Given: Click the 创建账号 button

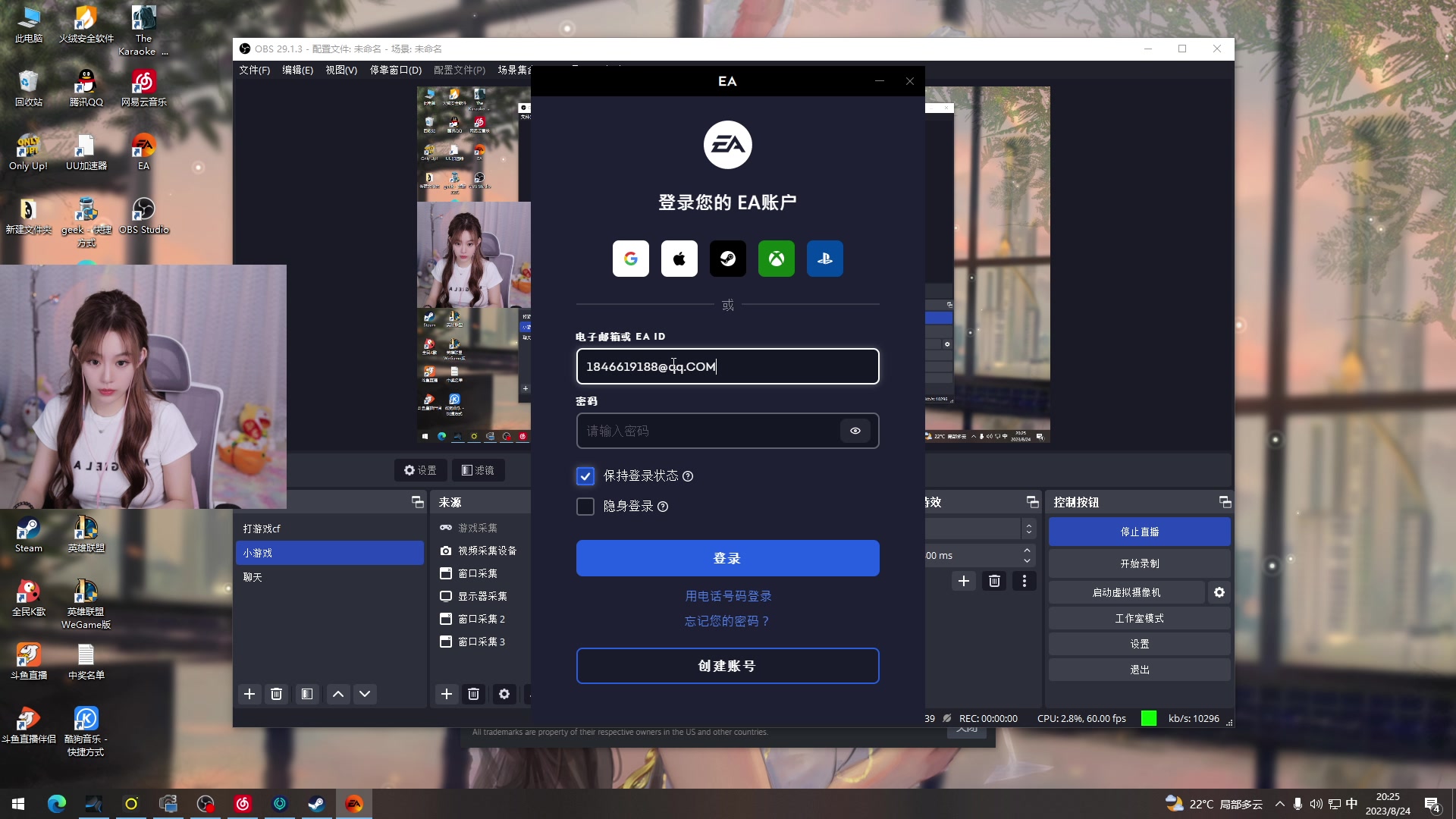Looking at the screenshot, I should pos(728,666).
